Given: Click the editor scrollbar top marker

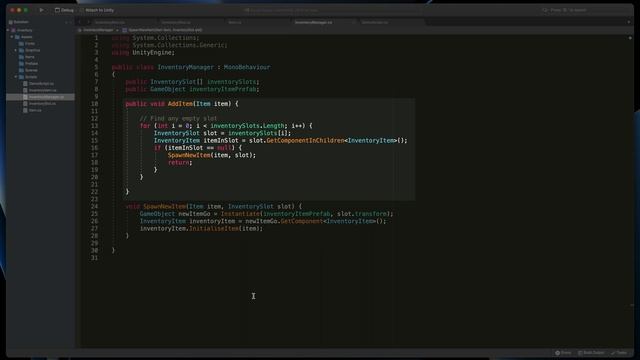Looking at the screenshot, I should (630, 38).
